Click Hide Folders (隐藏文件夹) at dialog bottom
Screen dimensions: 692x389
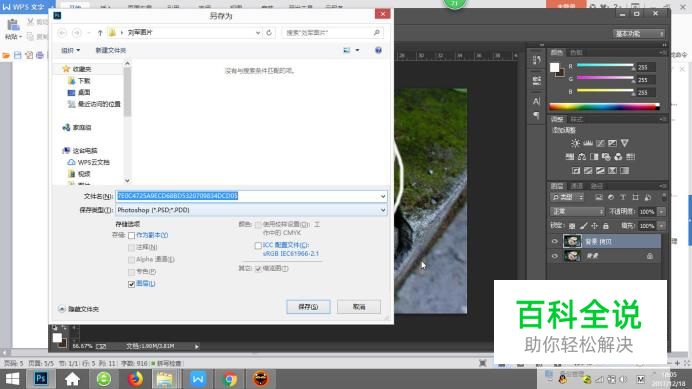[x=79, y=309]
